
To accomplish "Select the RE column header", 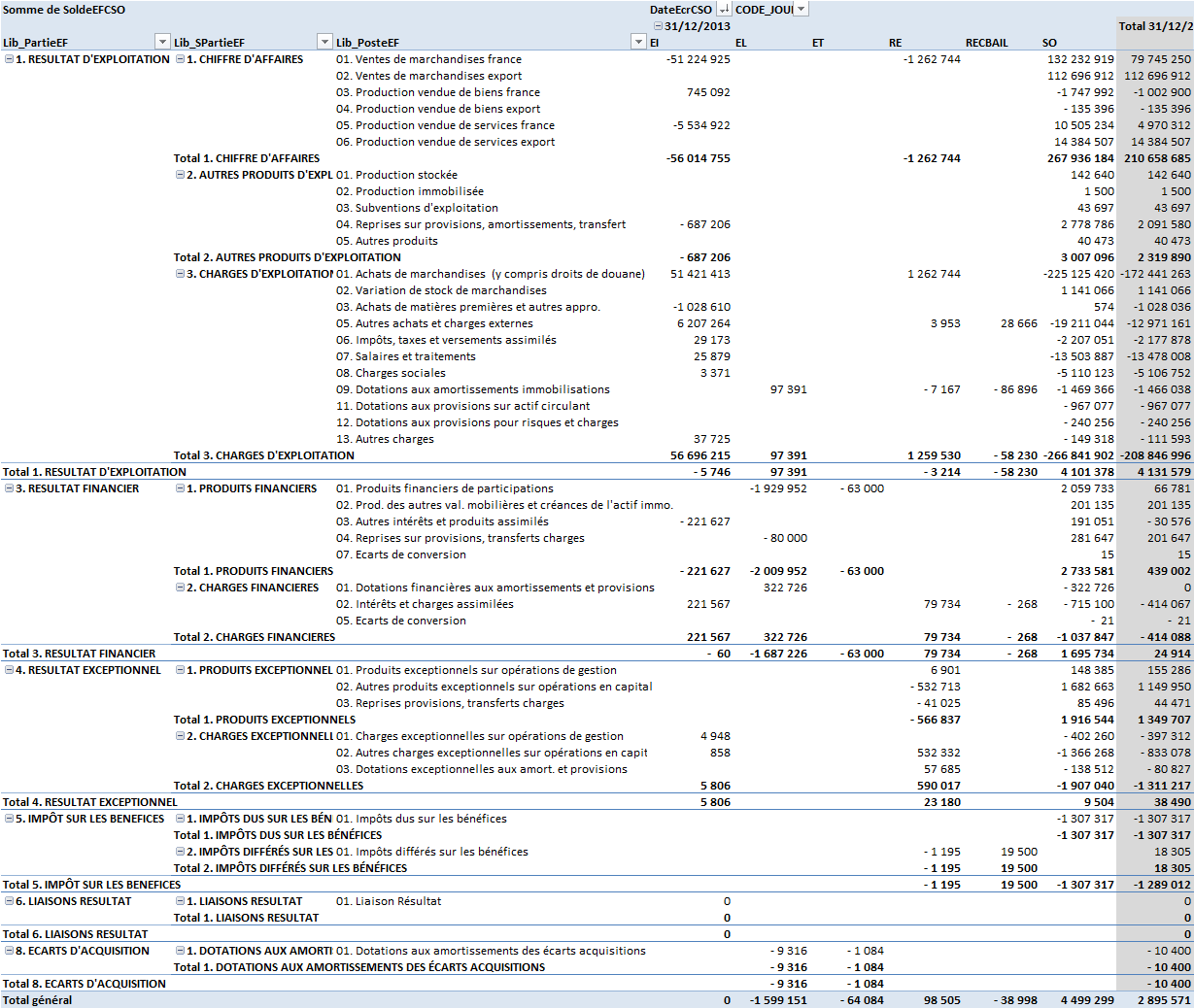I will [895, 43].
